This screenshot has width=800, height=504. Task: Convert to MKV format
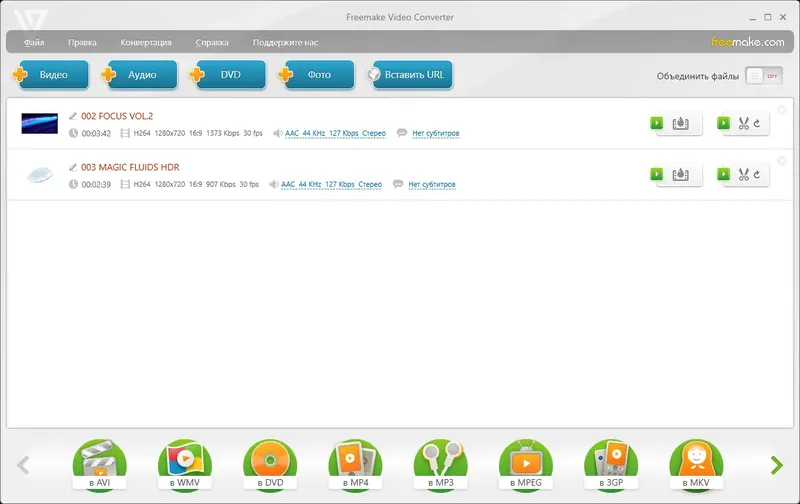[x=696, y=465]
